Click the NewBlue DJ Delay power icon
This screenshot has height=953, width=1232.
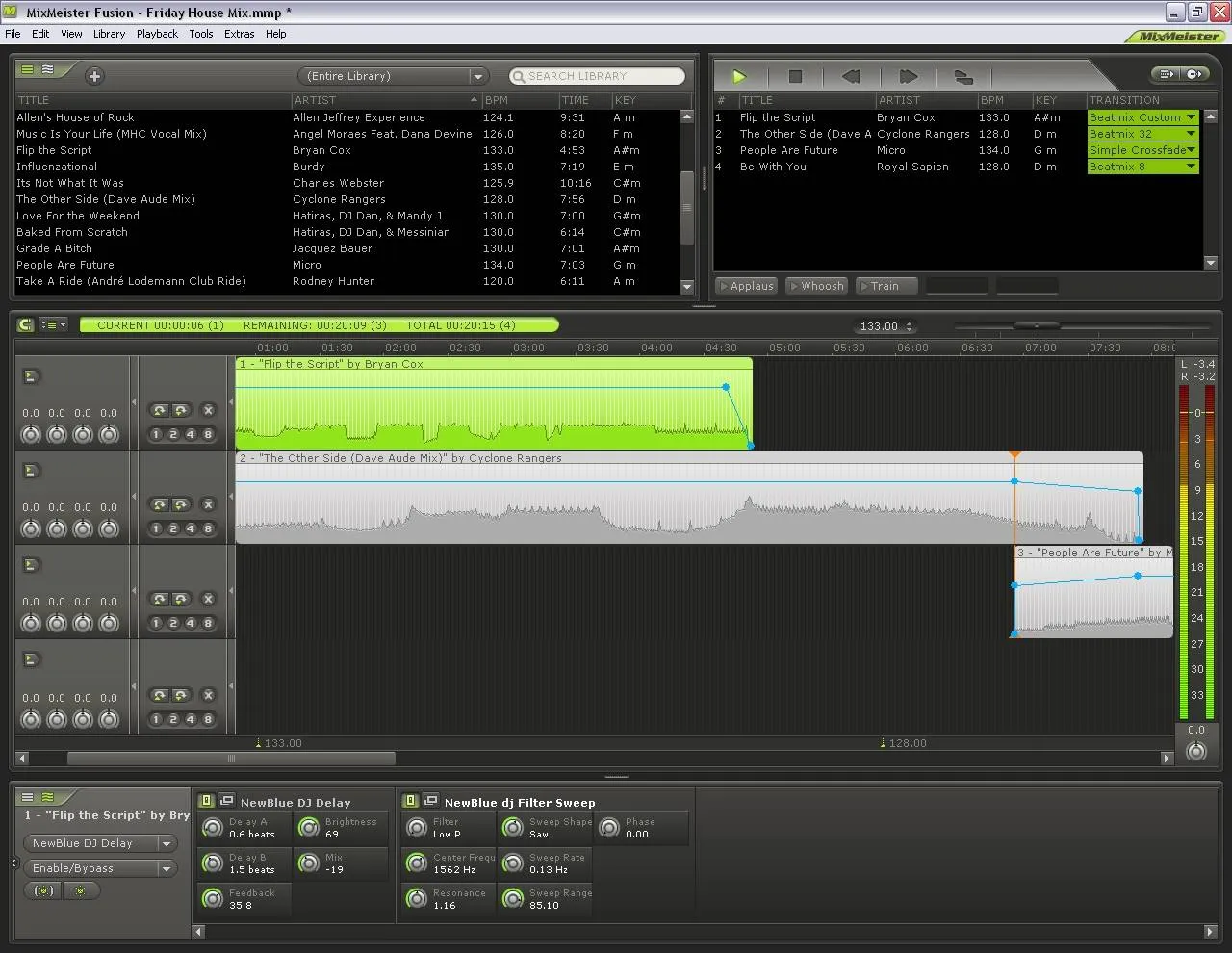[206, 800]
